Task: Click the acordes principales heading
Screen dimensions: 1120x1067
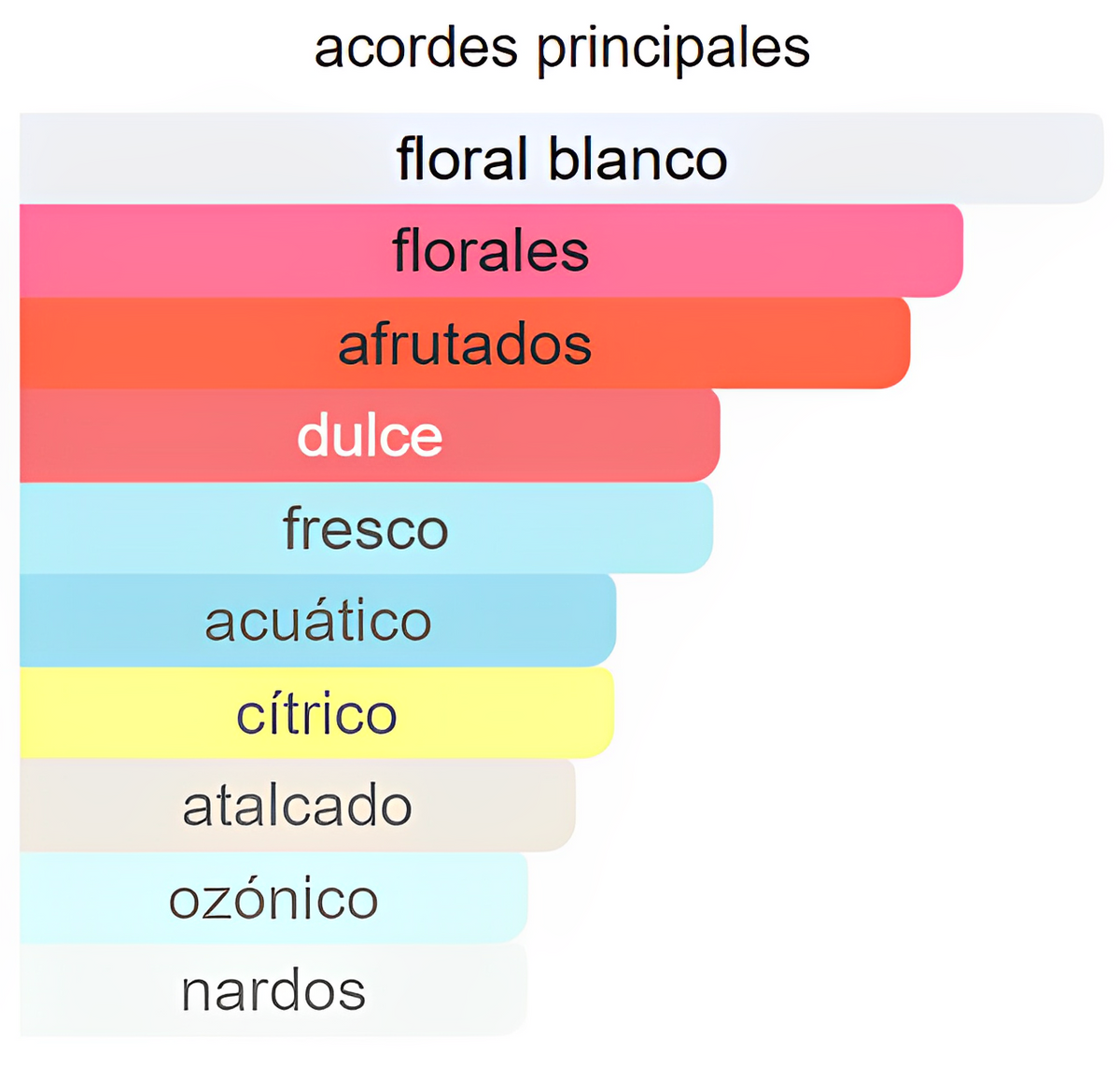Action: point(562,49)
